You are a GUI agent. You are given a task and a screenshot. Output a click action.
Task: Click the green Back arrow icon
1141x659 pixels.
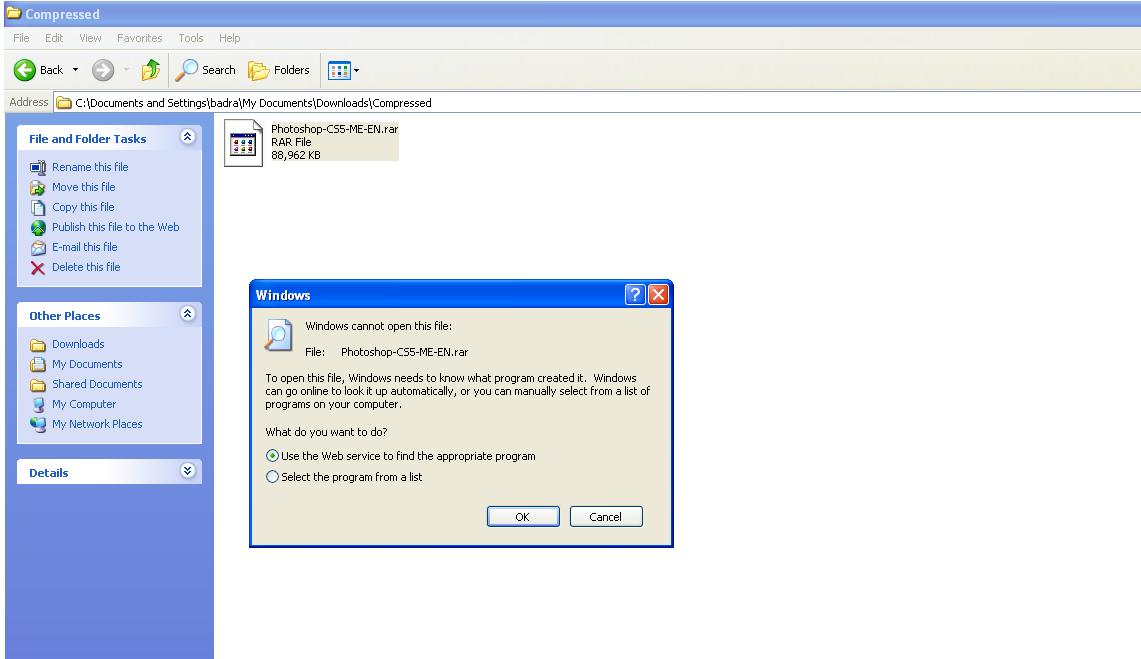tap(25, 70)
